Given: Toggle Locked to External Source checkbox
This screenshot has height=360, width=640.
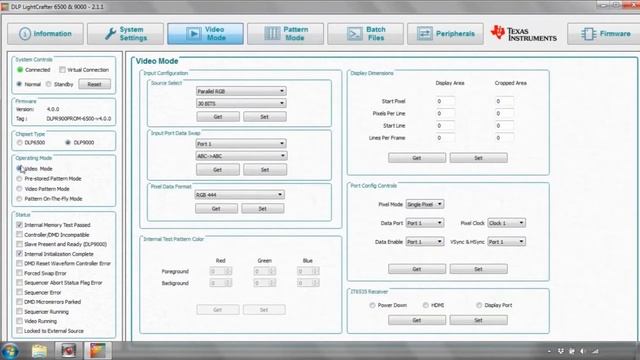Looking at the screenshot, I should (19, 331).
